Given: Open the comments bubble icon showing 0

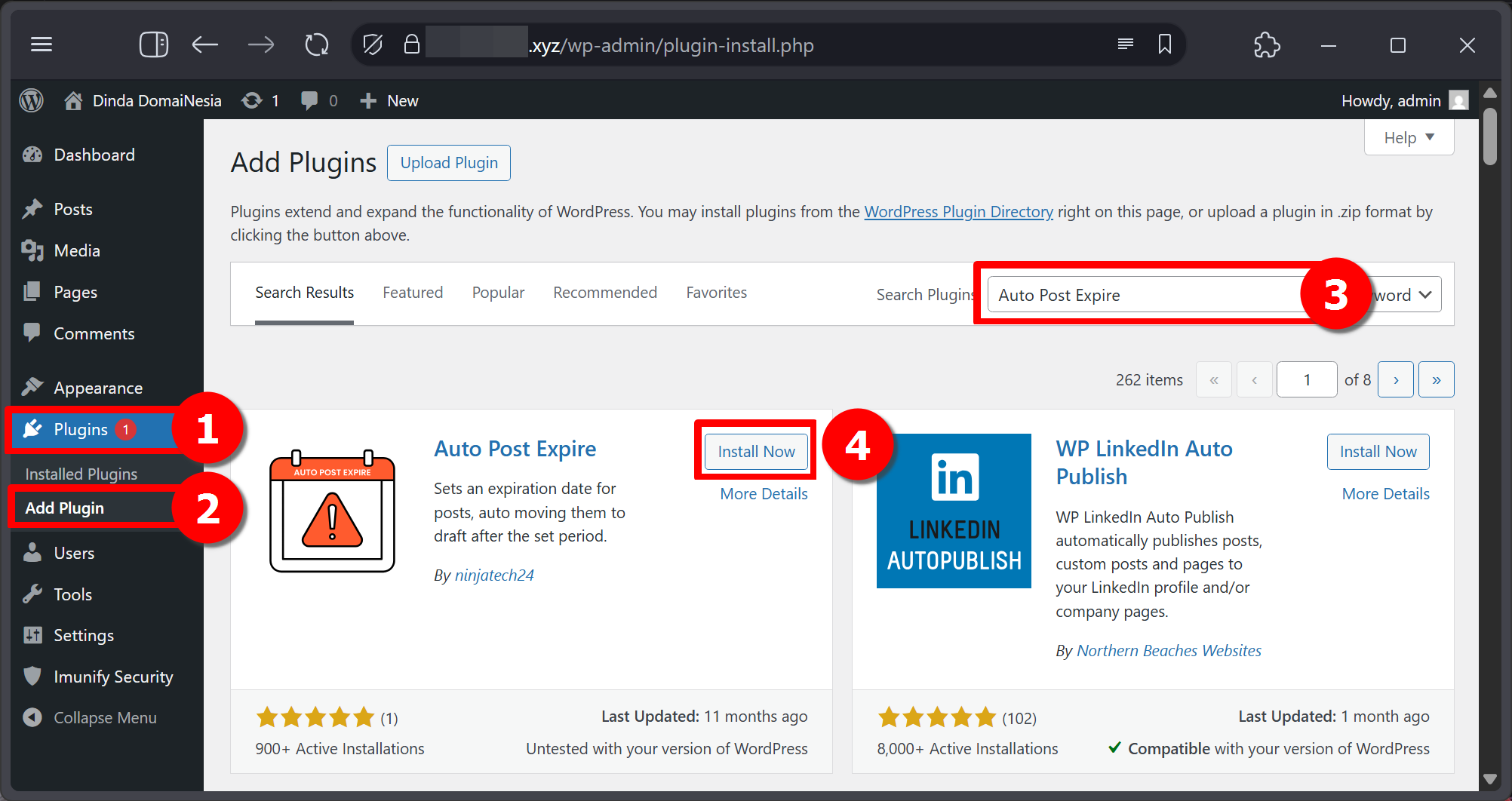Looking at the screenshot, I should coord(319,100).
